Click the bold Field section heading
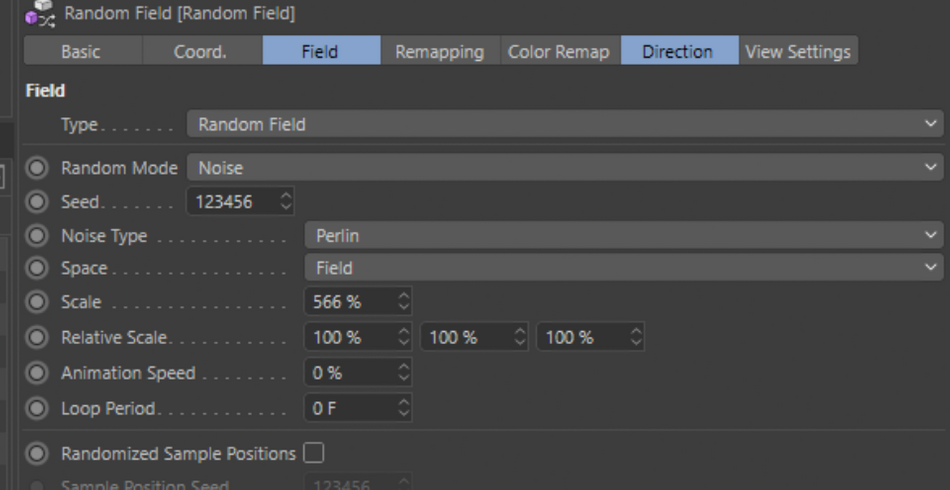The height and width of the screenshot is (490, 950). (x=45, y=91)
